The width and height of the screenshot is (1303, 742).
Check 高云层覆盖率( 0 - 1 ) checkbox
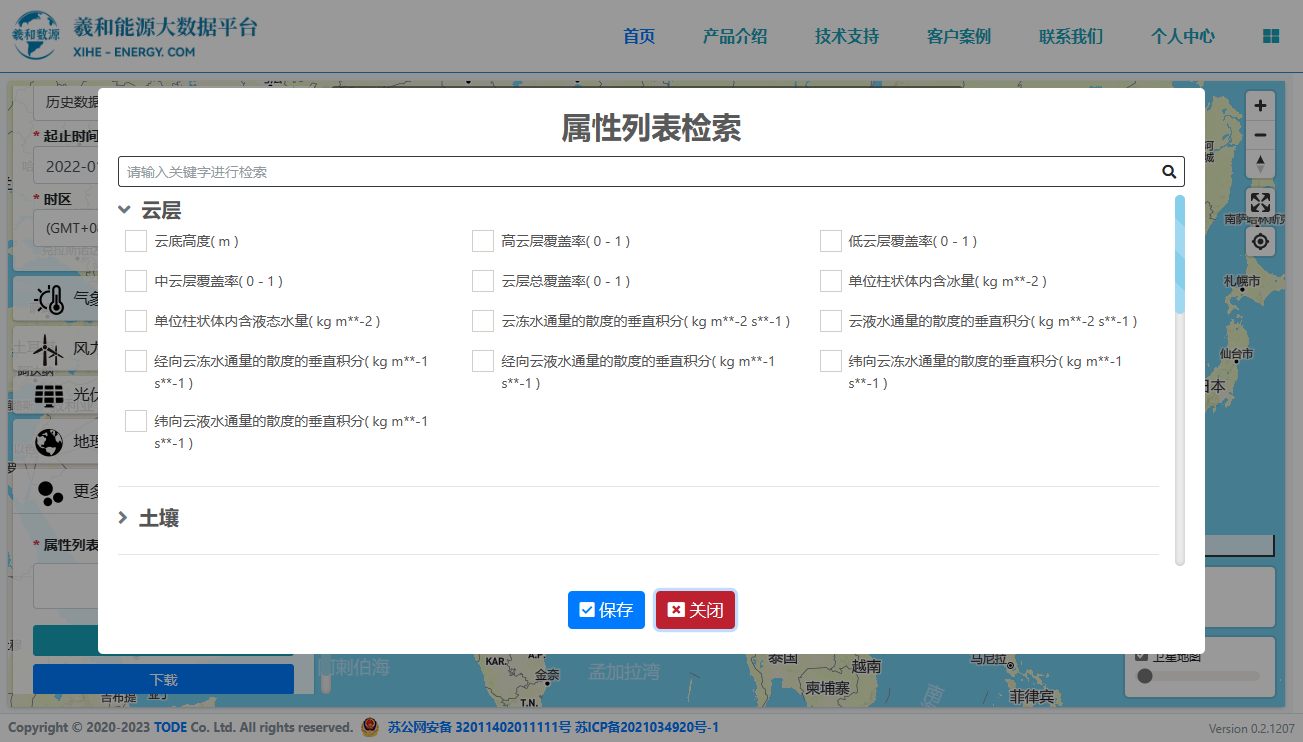[483, 241]
